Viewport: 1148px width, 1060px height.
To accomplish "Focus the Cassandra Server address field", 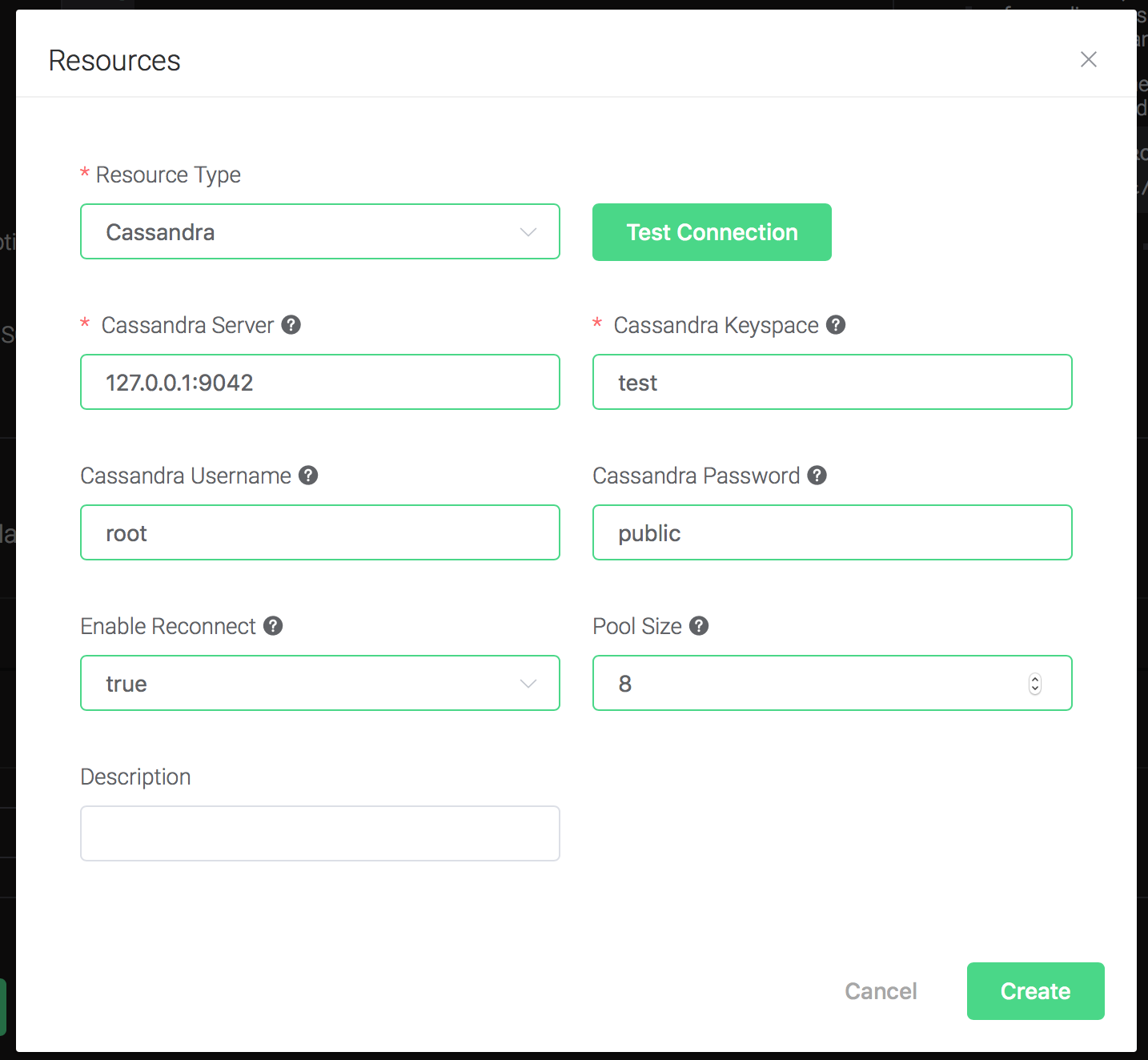I will click(x=320, y=383).
